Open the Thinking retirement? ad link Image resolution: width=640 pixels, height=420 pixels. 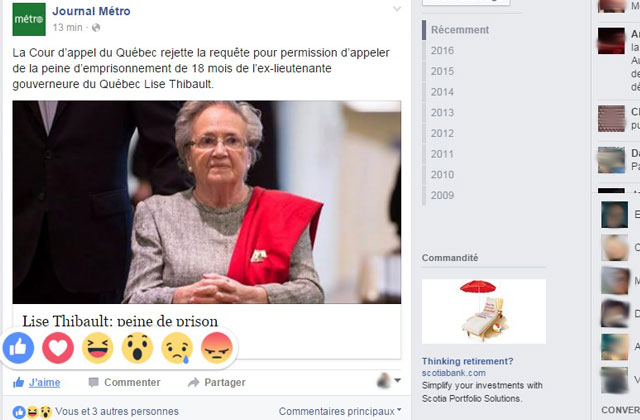coord(467,361)
